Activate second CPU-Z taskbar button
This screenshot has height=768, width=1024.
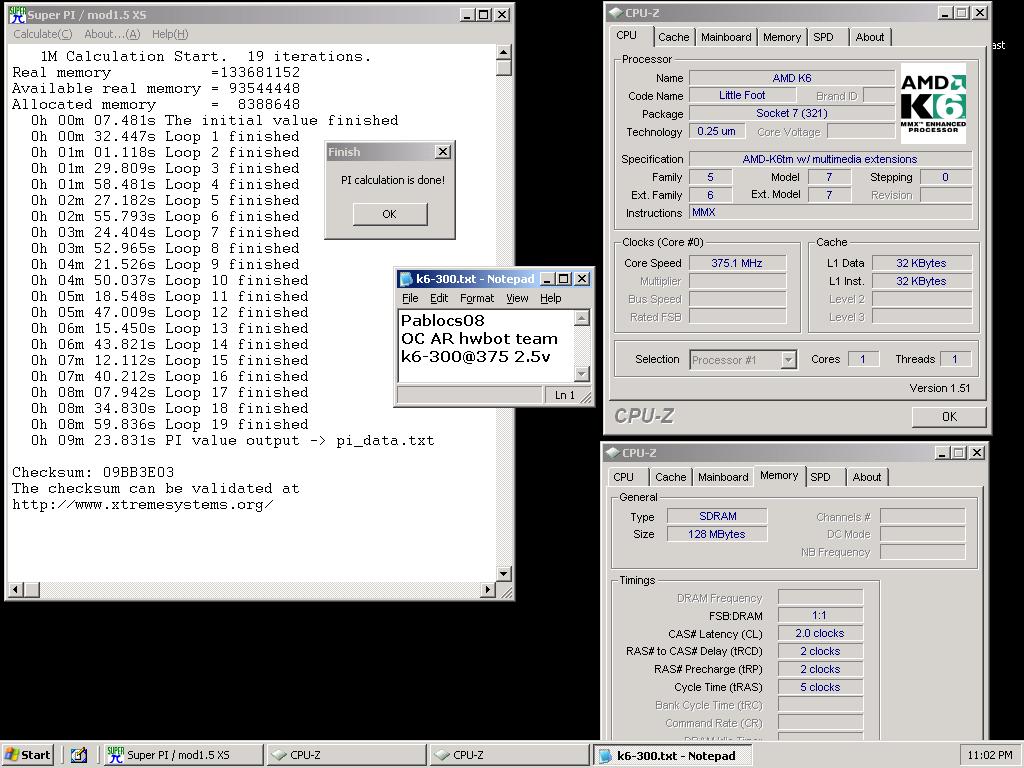click(509, 755)
